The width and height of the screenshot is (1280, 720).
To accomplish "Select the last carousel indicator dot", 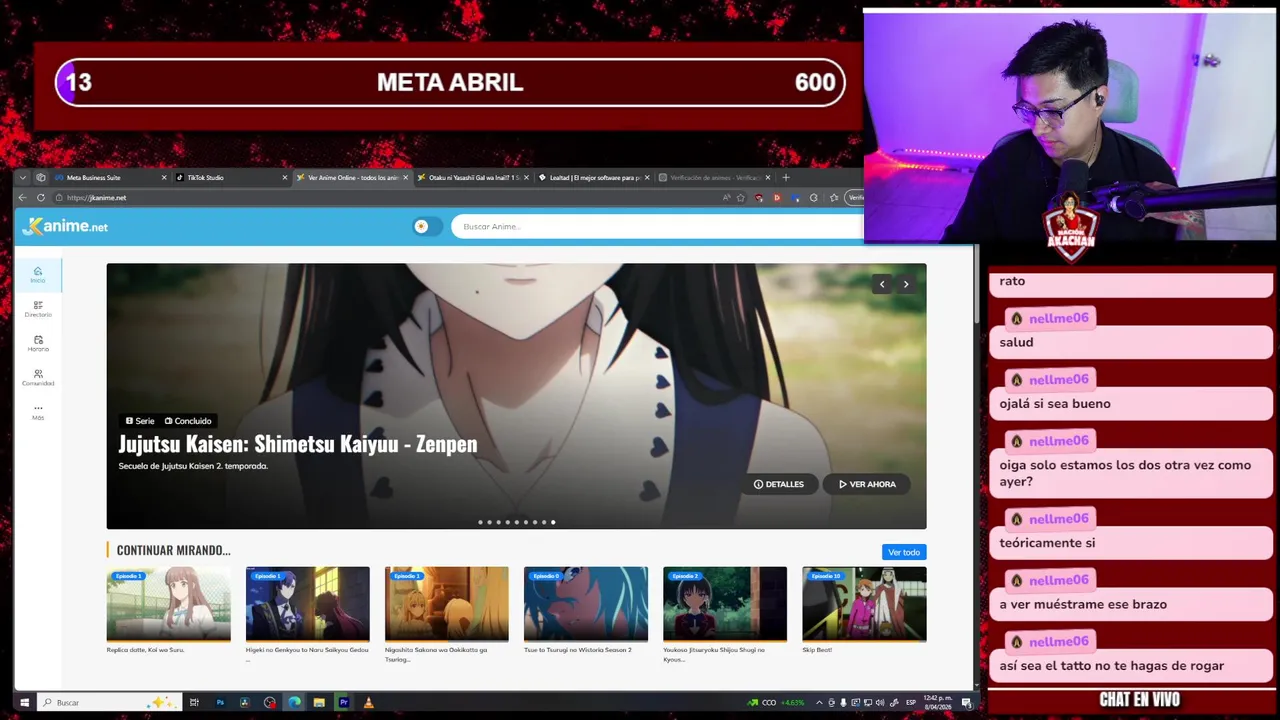I will (553, 522).
